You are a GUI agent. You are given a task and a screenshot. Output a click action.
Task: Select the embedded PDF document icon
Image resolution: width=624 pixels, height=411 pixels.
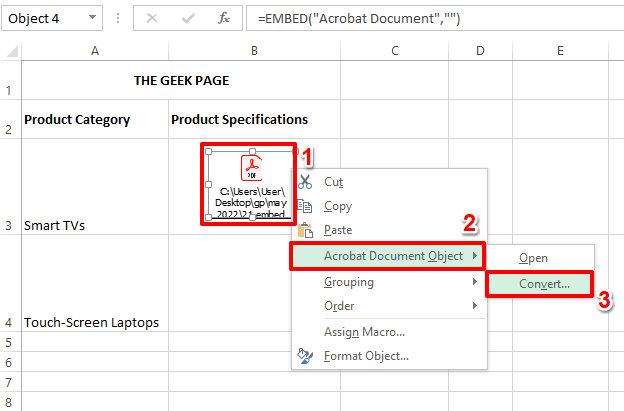tap(250, 167)
